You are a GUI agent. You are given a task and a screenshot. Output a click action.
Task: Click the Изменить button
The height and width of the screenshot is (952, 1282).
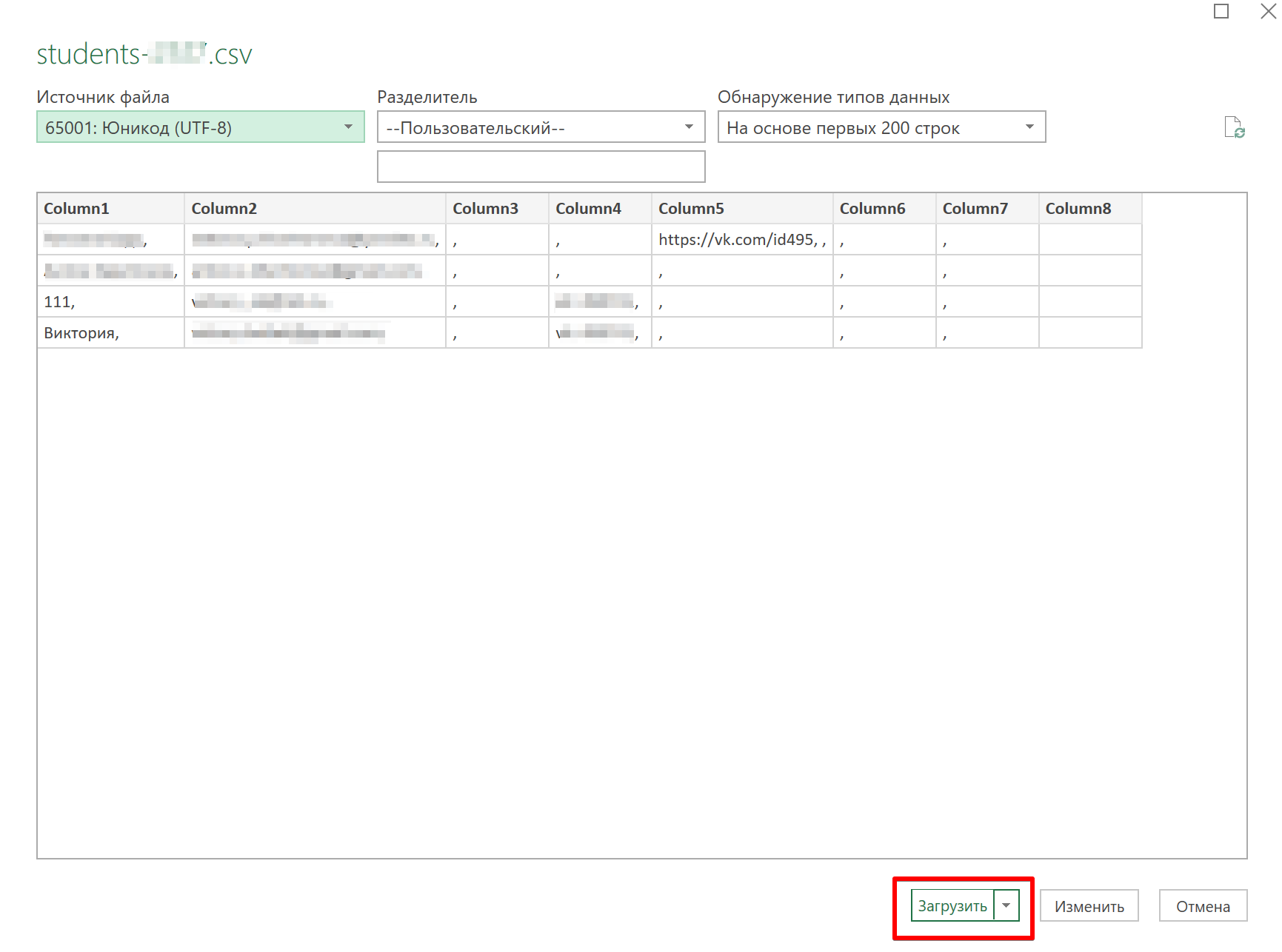(1089, 906)
